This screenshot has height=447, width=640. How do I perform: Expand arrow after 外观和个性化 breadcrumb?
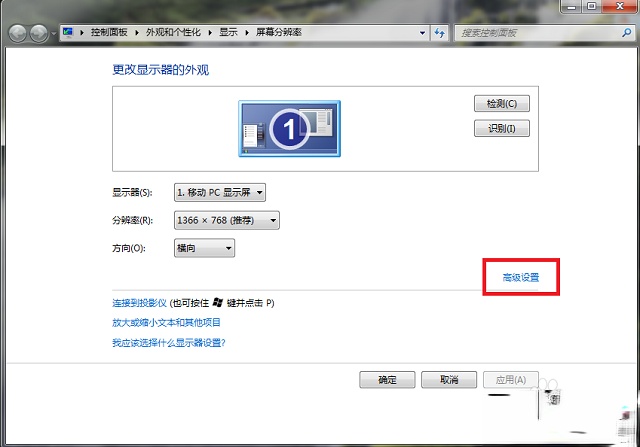click(210, 33)
